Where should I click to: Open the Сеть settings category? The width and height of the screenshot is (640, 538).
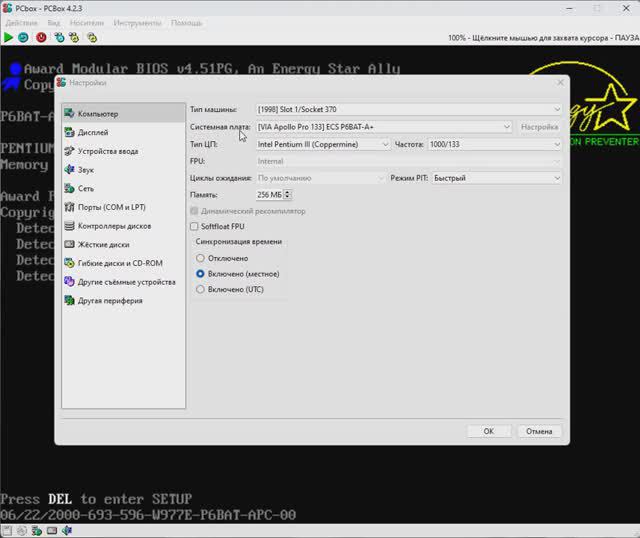[x=124, y=189]
